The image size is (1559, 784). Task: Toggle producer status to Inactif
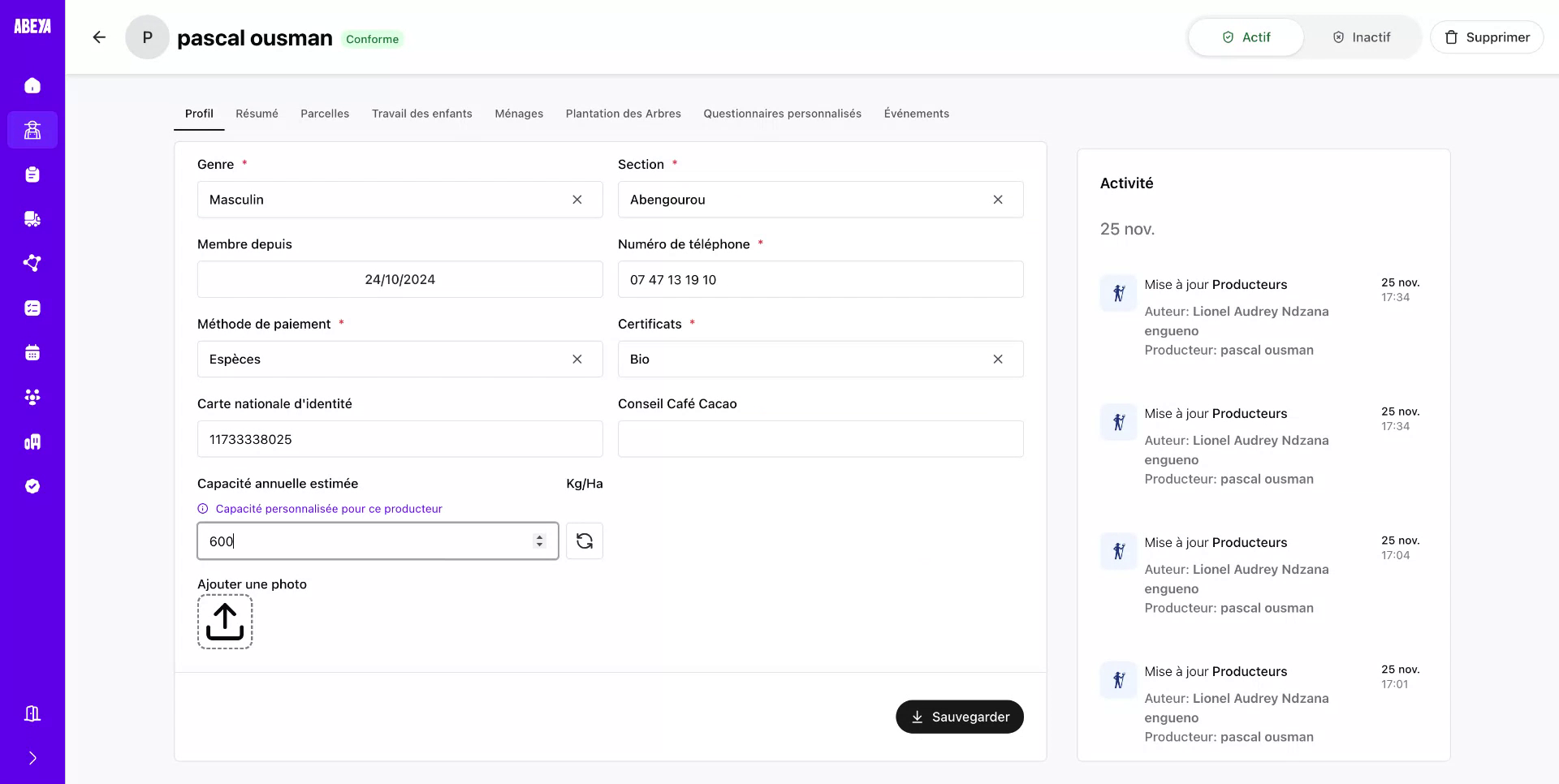coord(1361,37)
